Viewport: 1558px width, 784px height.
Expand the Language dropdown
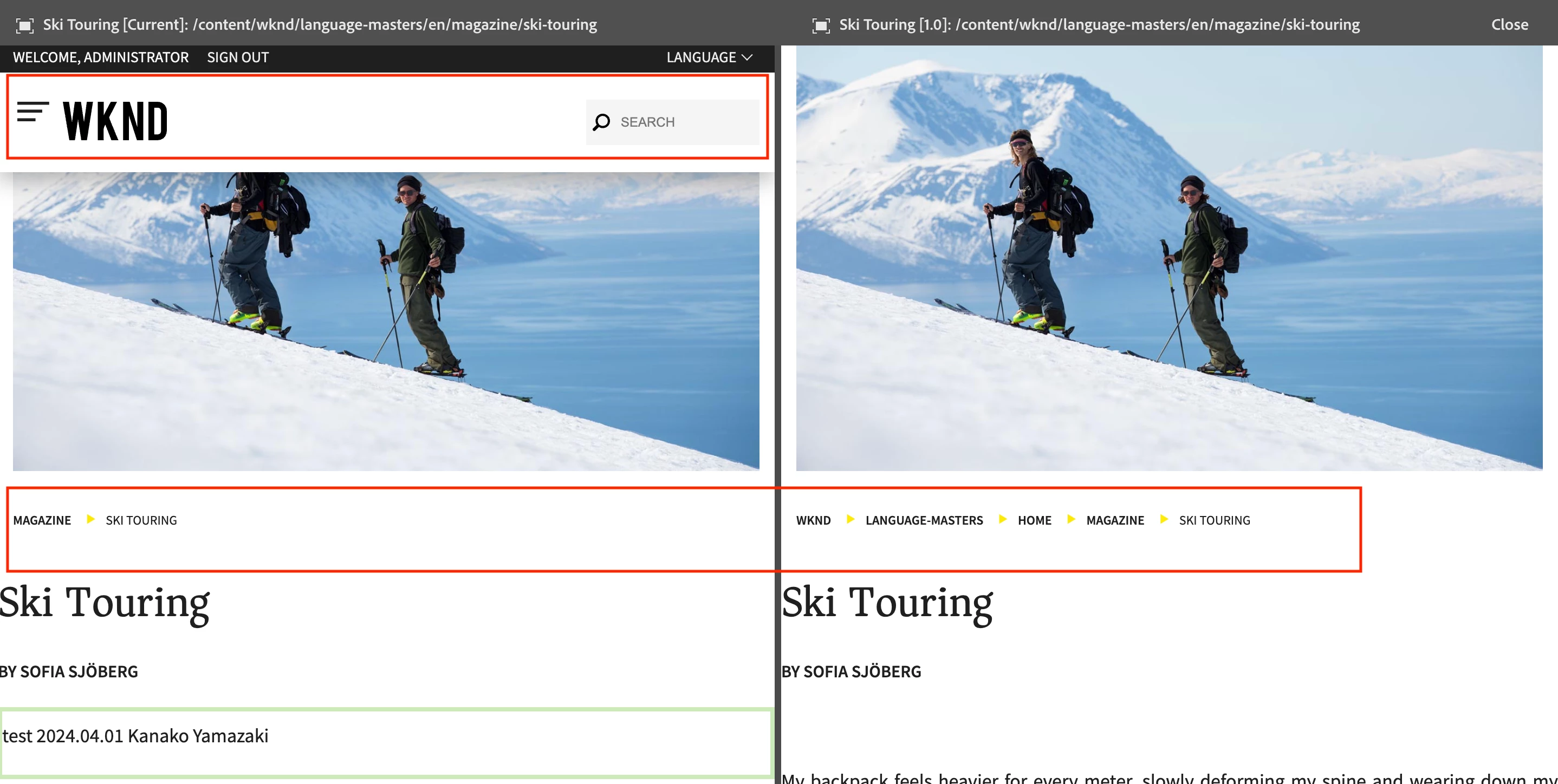pyautogui.click(x=702, y=57)
